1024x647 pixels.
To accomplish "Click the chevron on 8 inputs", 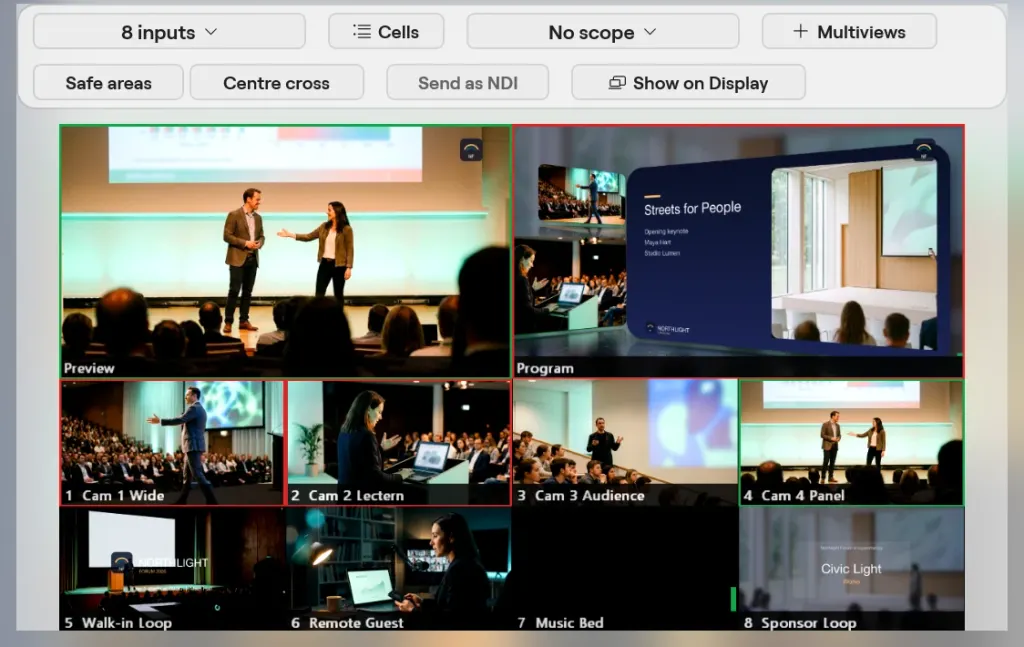I will (x=211, y=31).
